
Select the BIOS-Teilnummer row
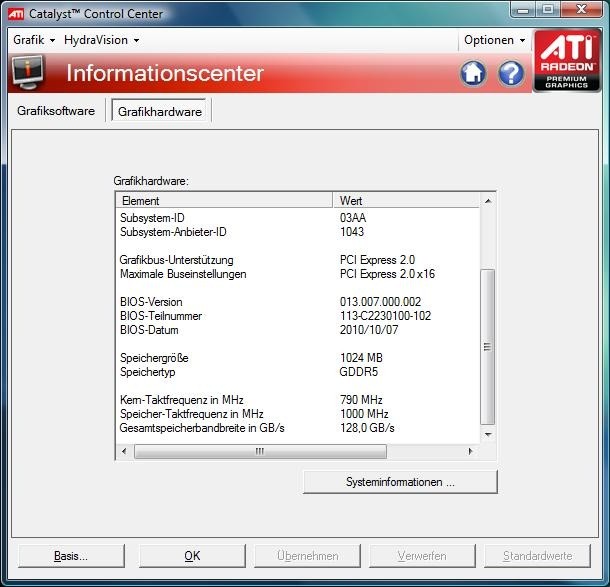(x=298, y=316)
